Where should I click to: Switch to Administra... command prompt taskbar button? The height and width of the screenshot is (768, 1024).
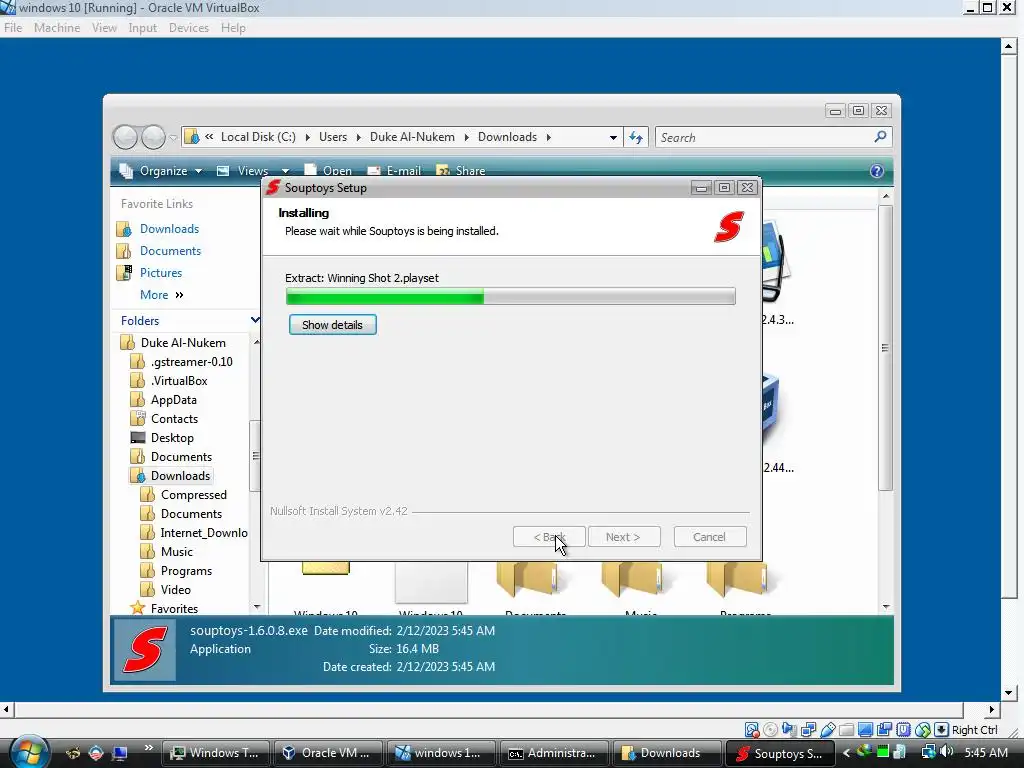pos(552,753)
